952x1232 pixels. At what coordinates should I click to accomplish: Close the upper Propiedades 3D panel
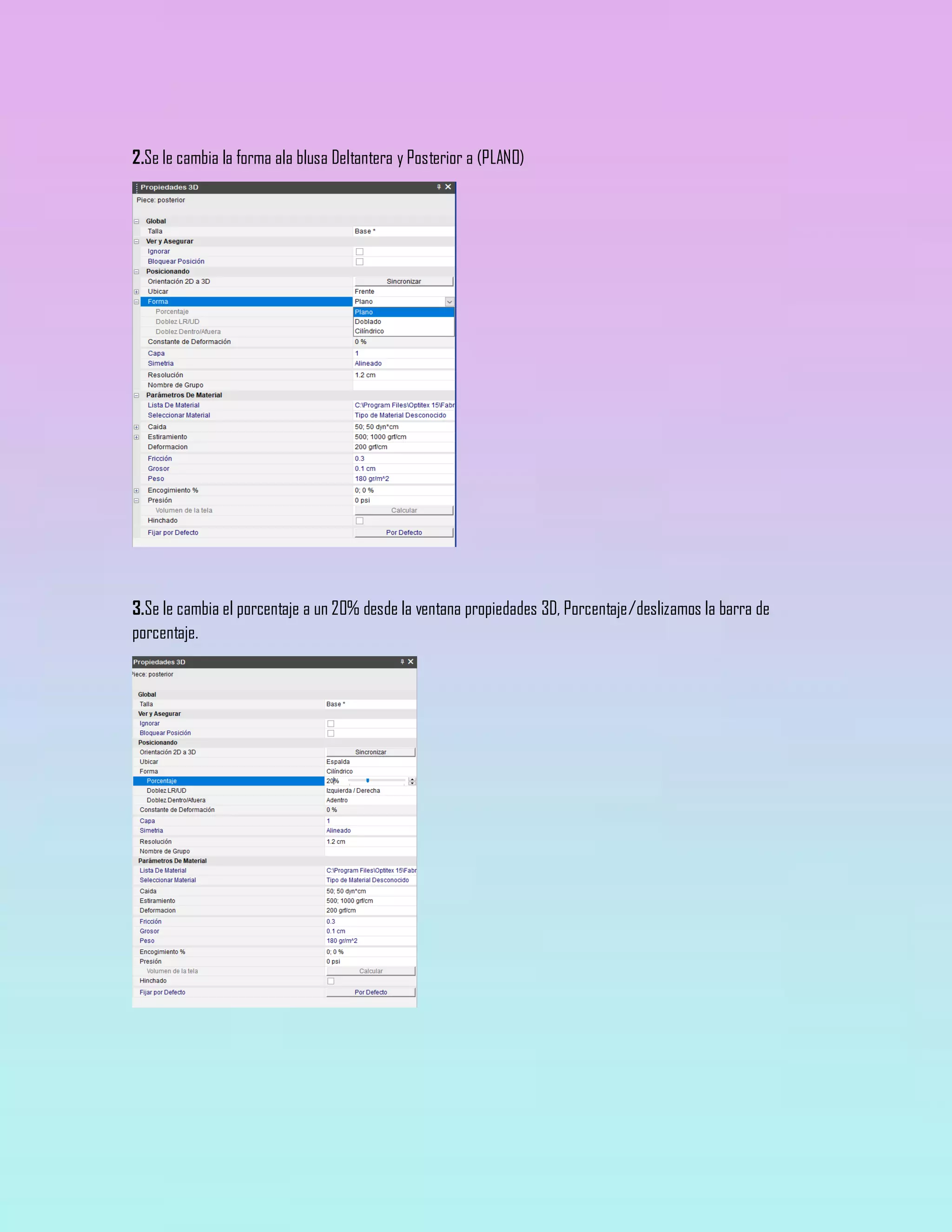pos(449,187)
